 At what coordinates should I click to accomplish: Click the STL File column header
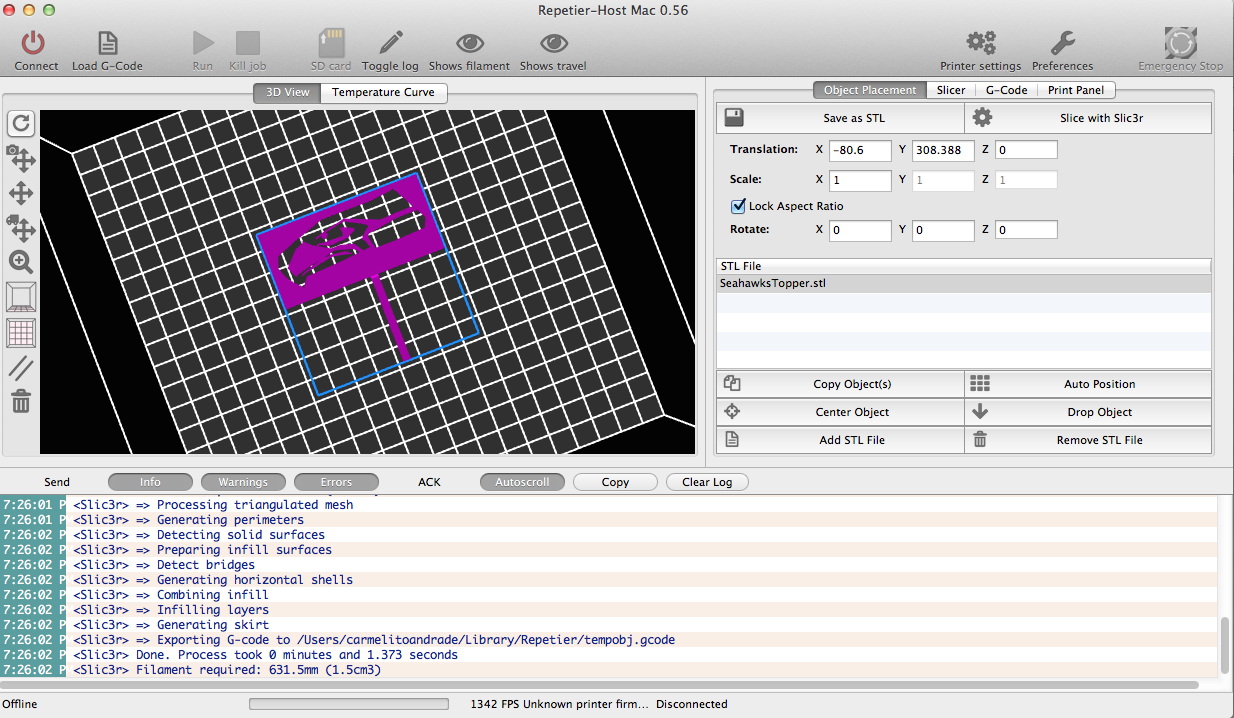click(x=964, y=266)
